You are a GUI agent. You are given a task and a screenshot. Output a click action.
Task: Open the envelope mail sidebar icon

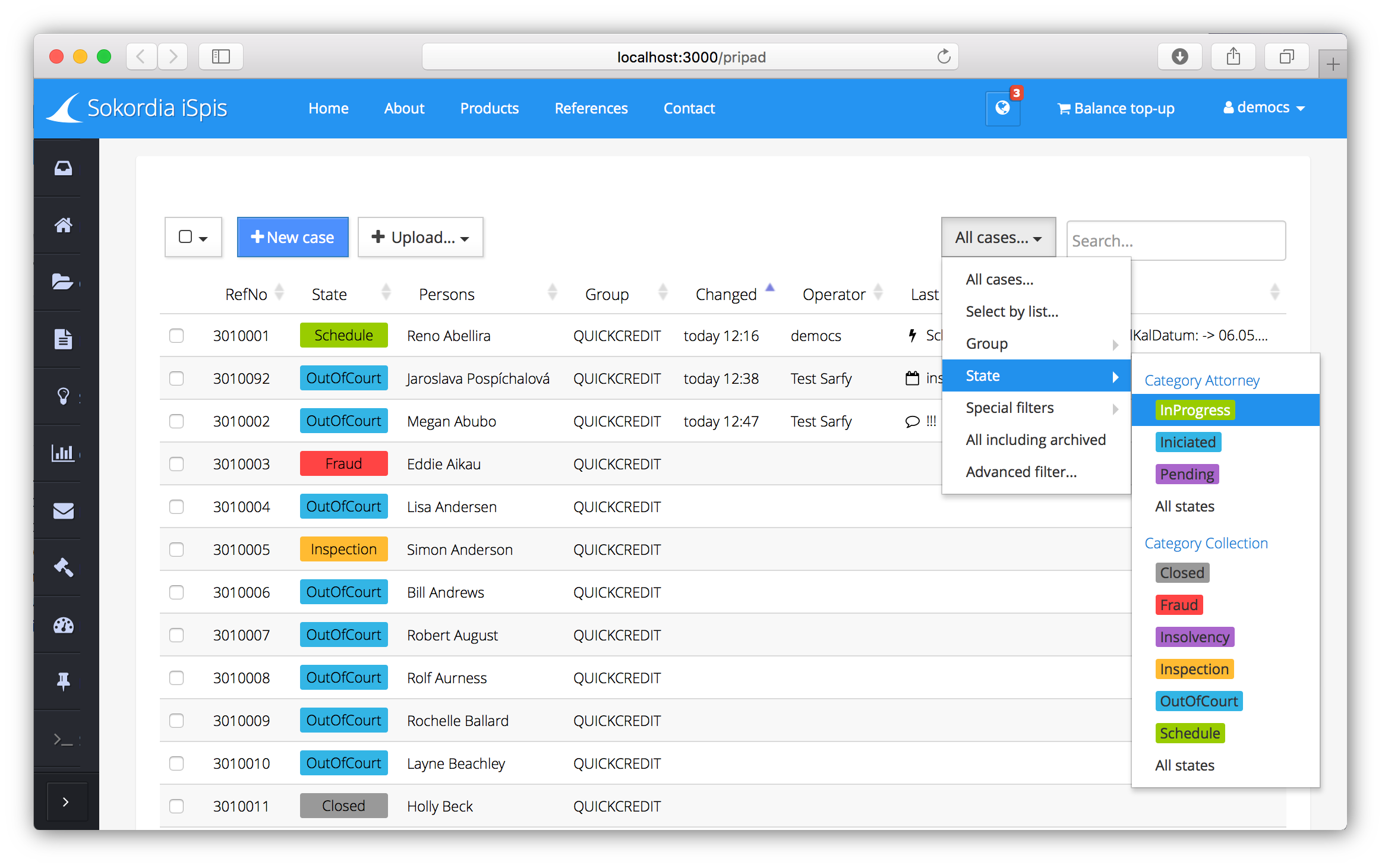tap(64, 510)
